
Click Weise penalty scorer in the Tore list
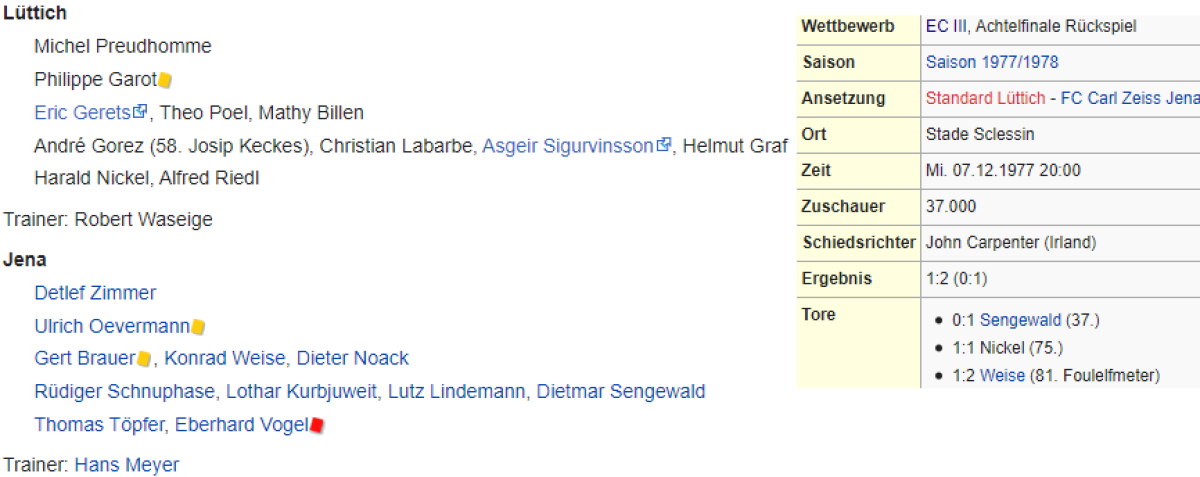click(x=1002, y=375)
